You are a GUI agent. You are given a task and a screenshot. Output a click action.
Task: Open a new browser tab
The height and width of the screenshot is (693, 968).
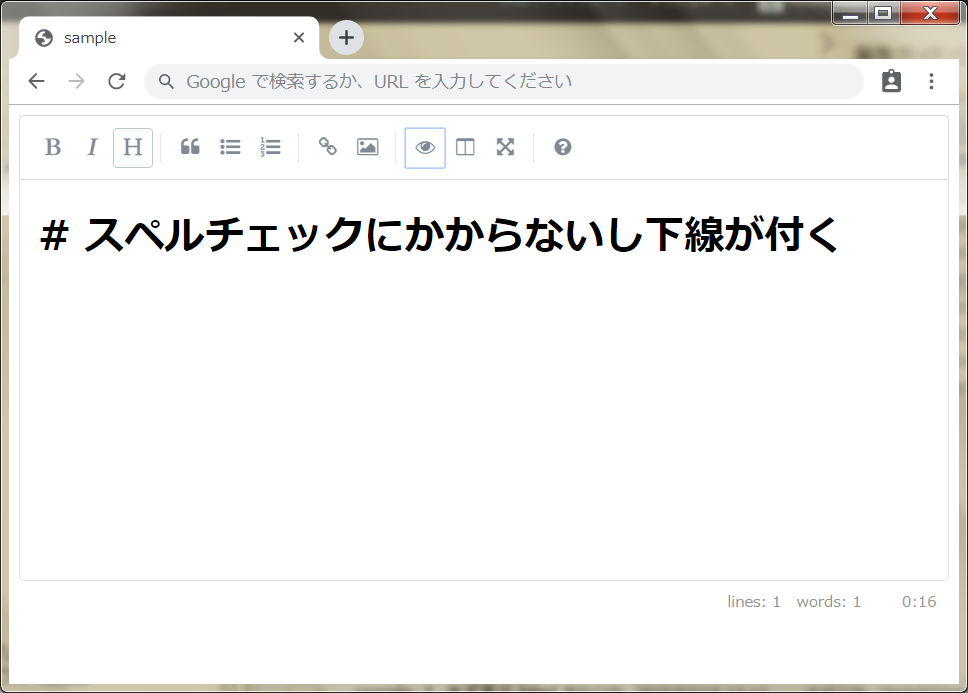(346, 37)
